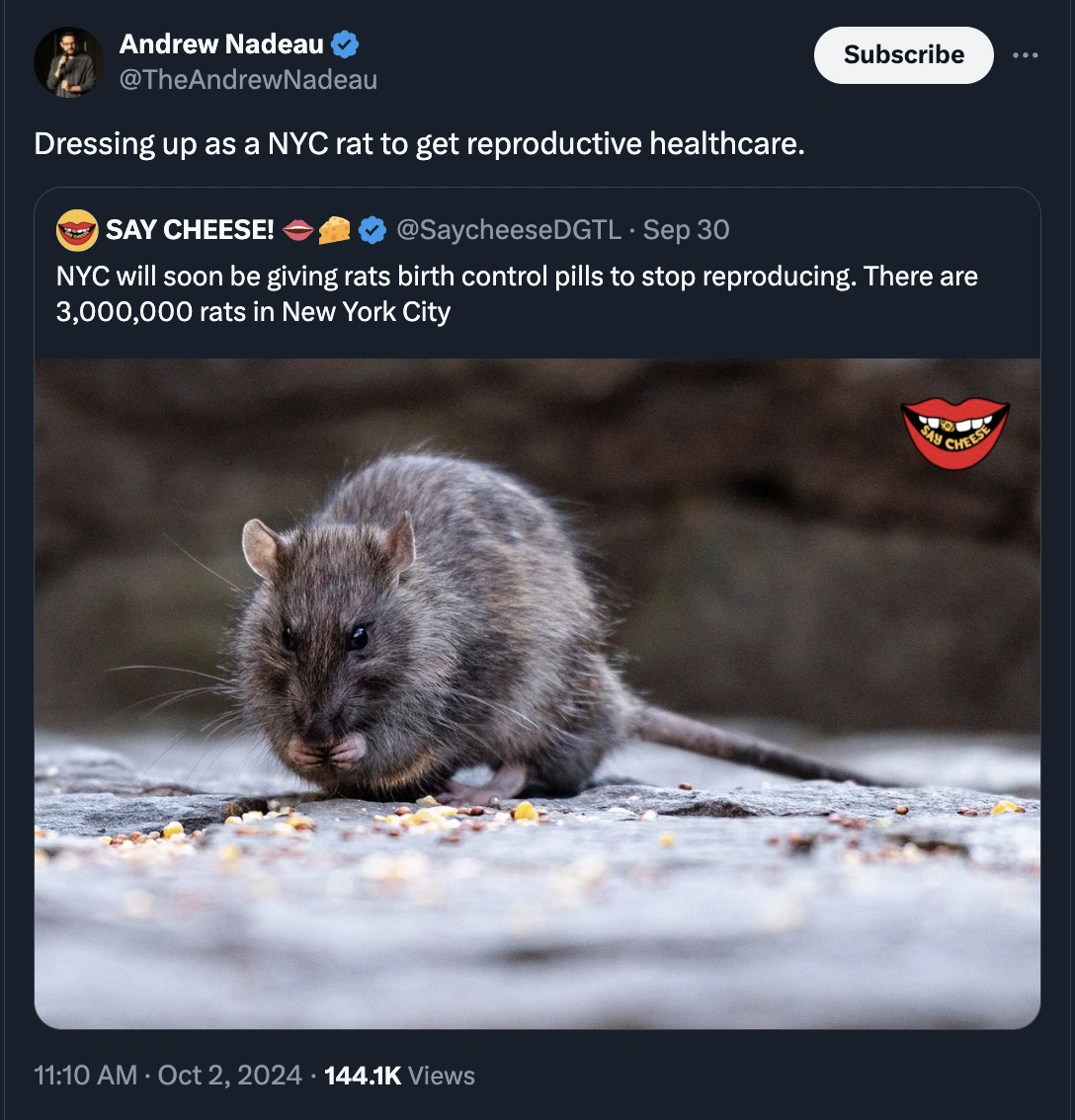Click the SAY CHEESE! profile avatar icon

coord(77,230)
